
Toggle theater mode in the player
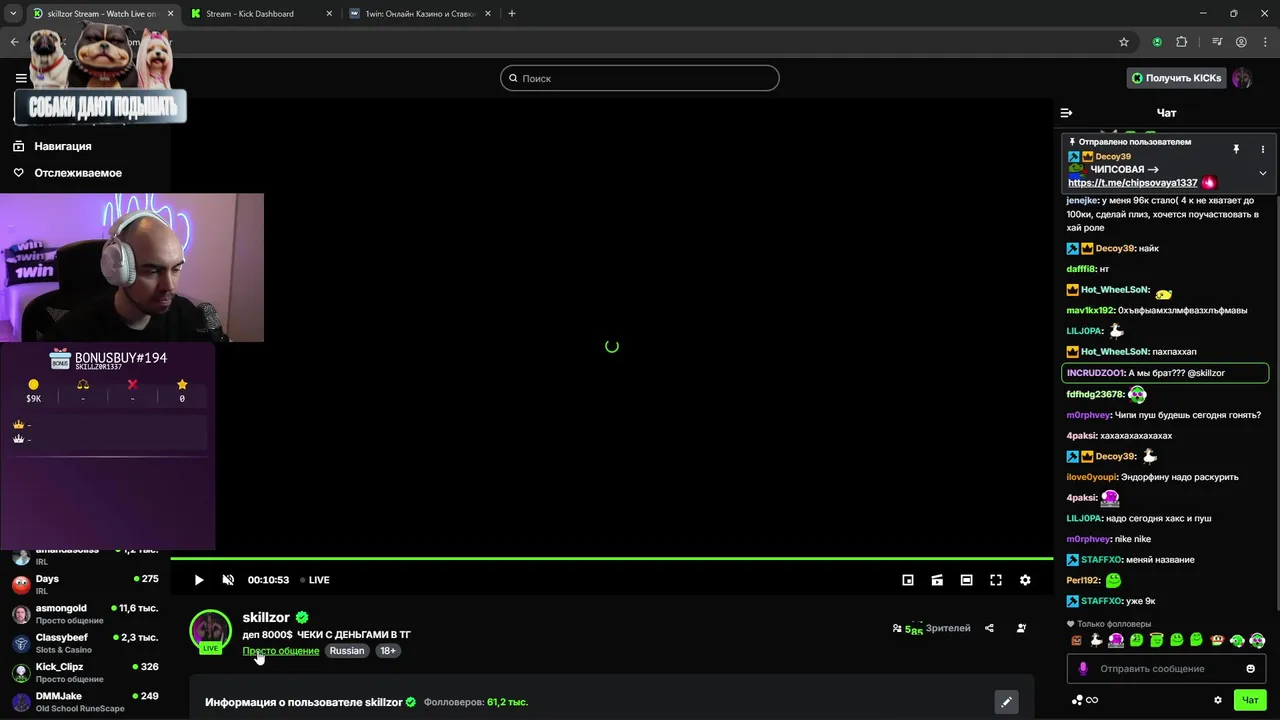point(966,580)
